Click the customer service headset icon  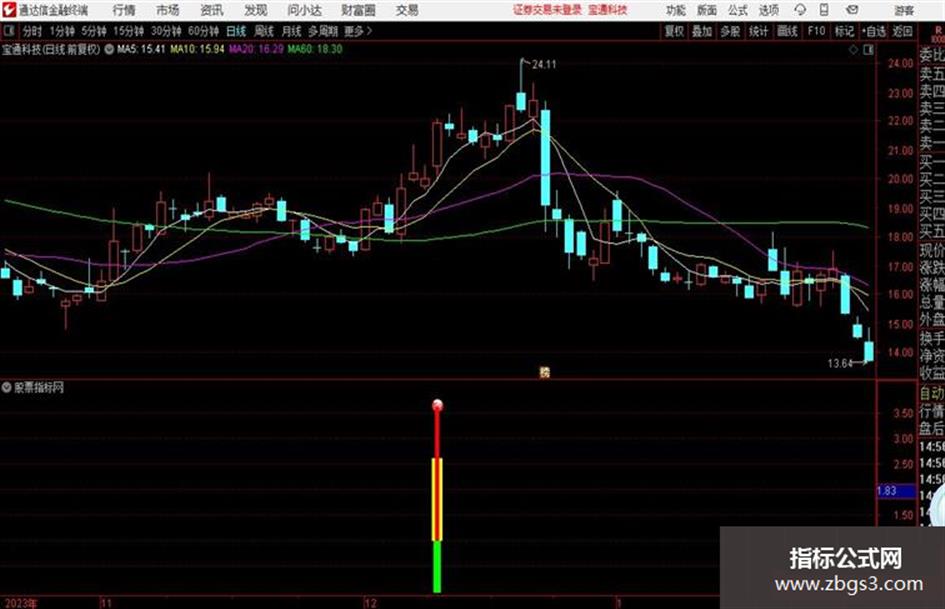coord(800,10)
